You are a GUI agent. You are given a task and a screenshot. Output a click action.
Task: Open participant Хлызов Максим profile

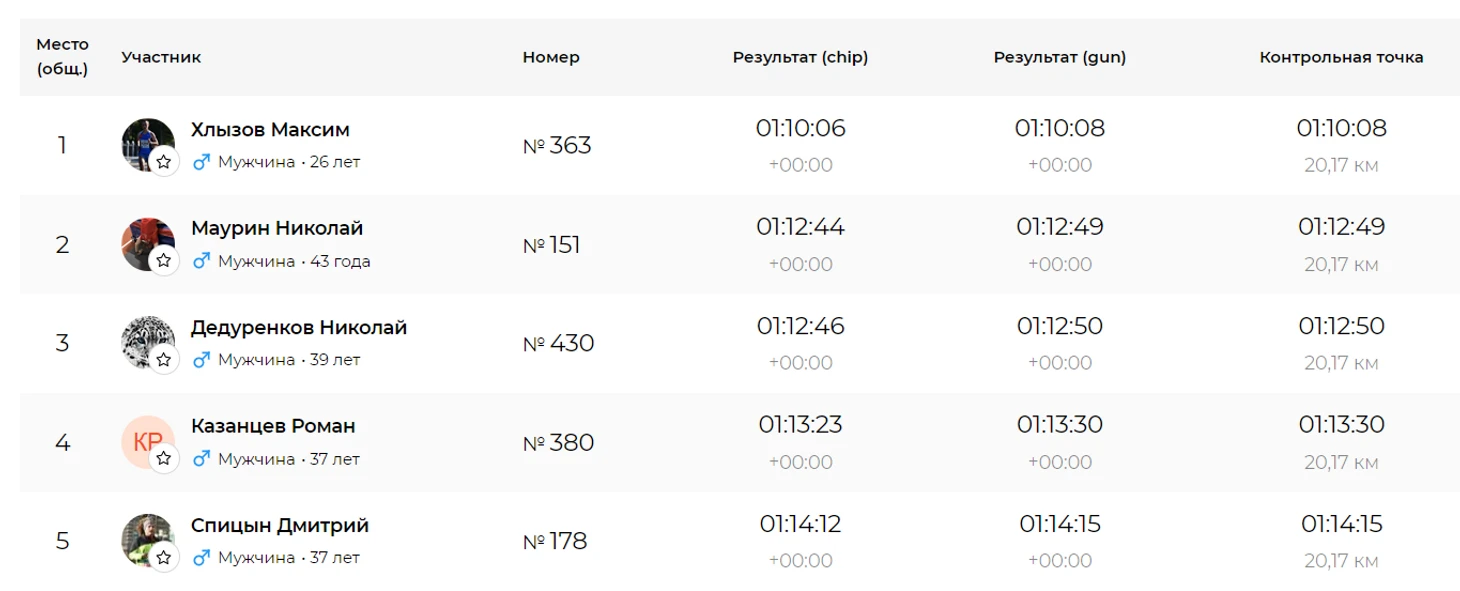[270, 130]
